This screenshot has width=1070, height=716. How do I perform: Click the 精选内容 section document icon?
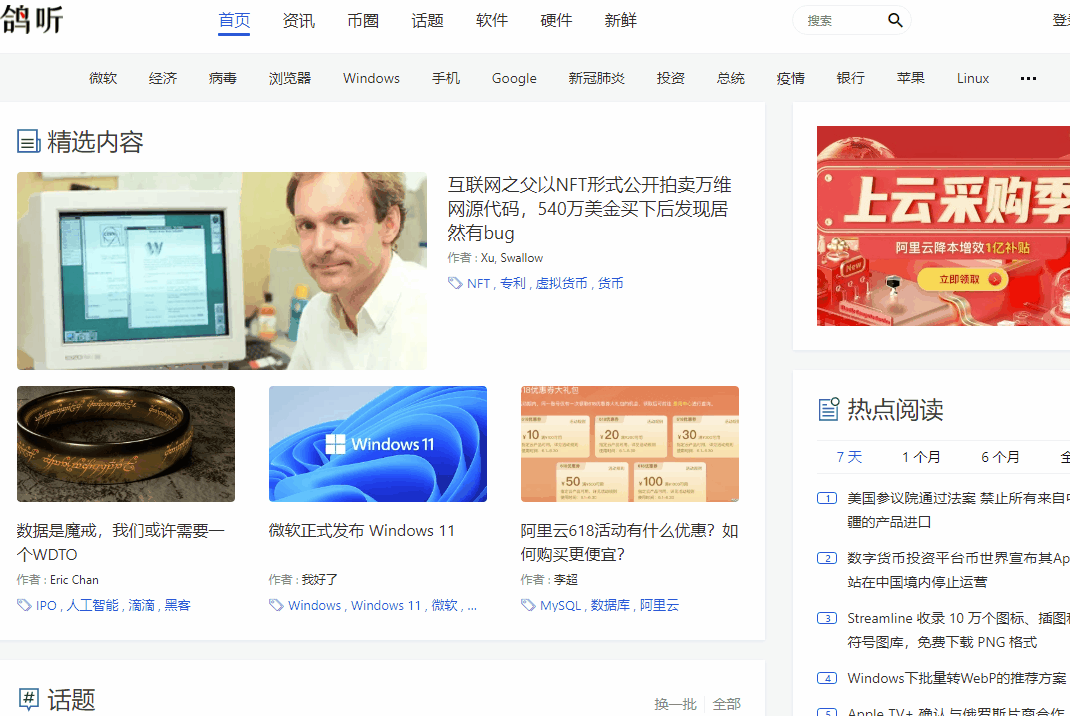coord(28,141)
